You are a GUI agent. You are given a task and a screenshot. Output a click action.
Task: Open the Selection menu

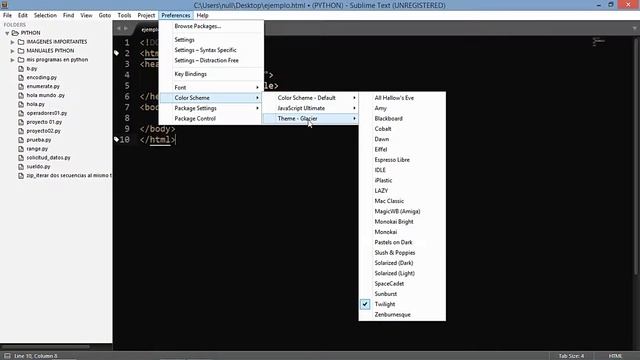point(45,15)
